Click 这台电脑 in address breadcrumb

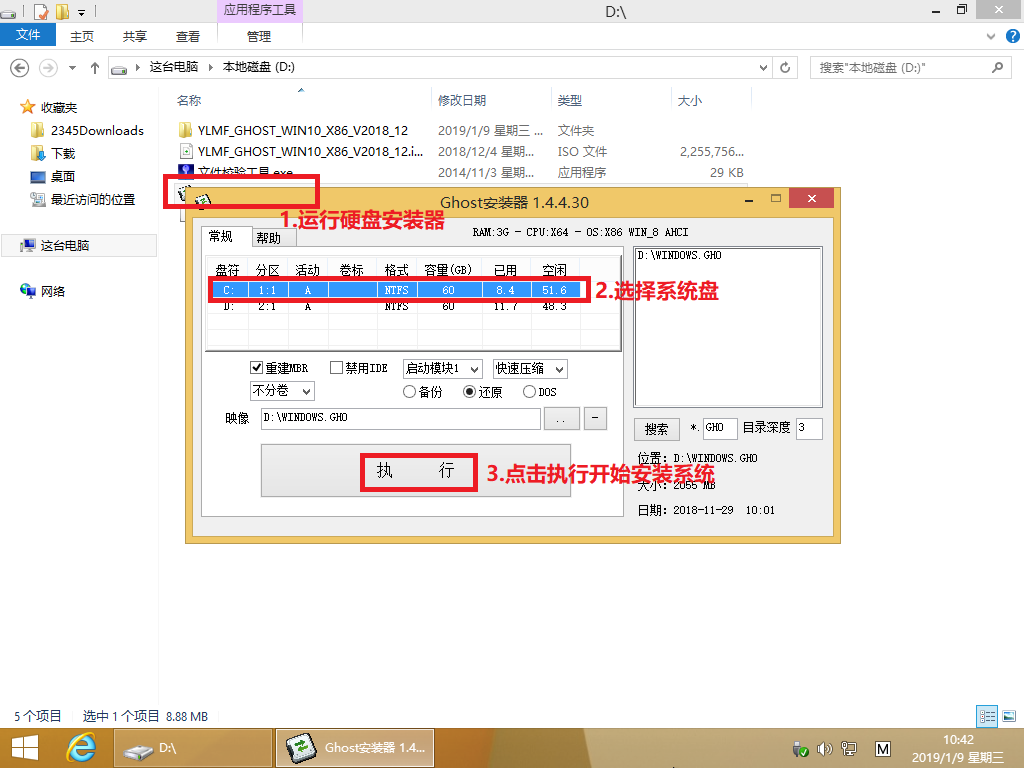tap(174, 67)
